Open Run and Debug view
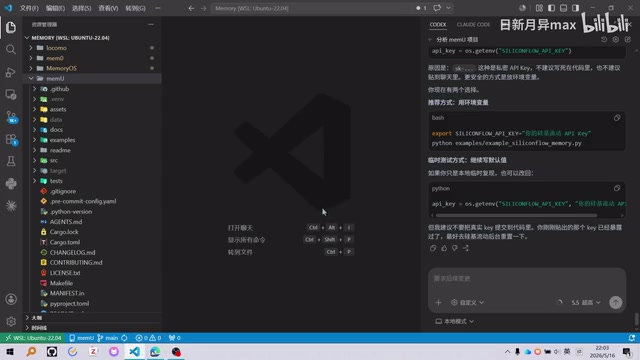 [x=11, y=72]
